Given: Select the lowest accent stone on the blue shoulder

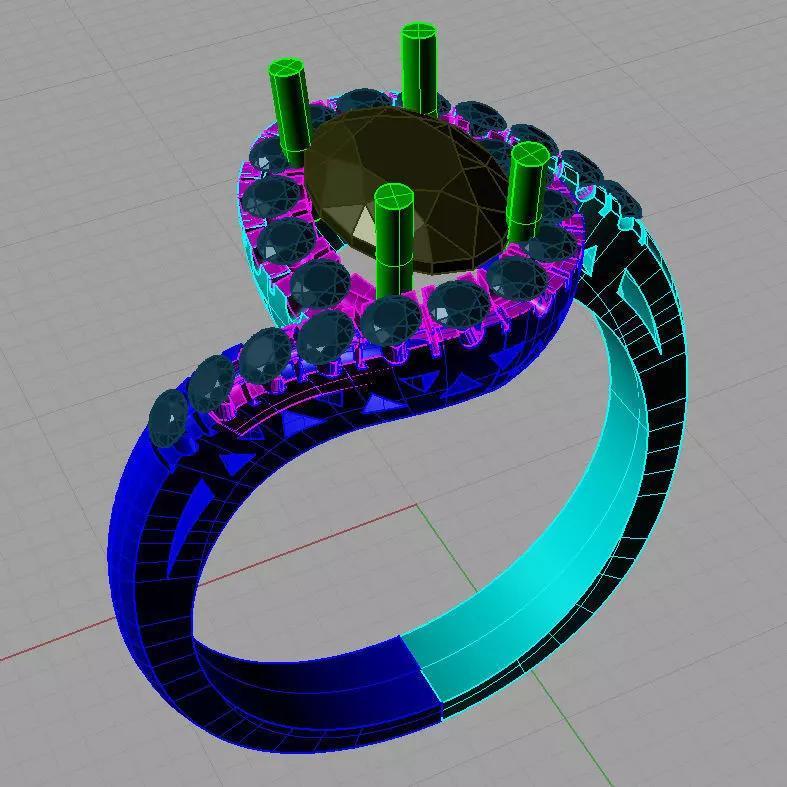Looking at the screenshot, I should click(169, 419).
